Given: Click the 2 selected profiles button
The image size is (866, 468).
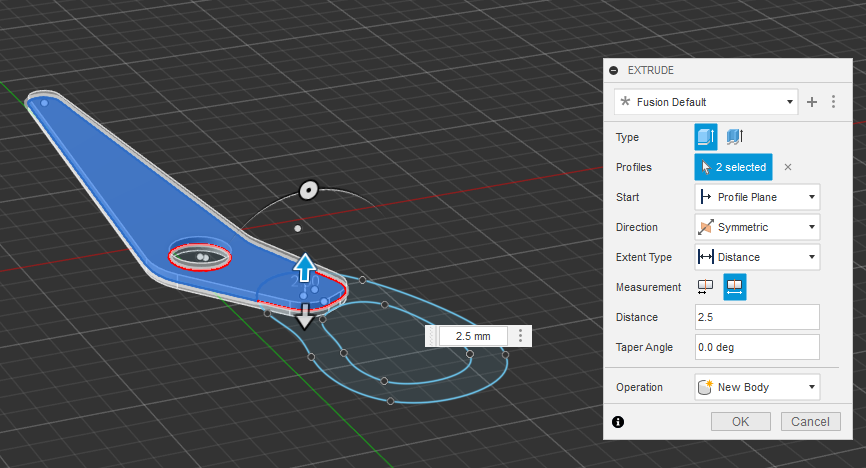Looking at the screenshot, I should 734,167.
